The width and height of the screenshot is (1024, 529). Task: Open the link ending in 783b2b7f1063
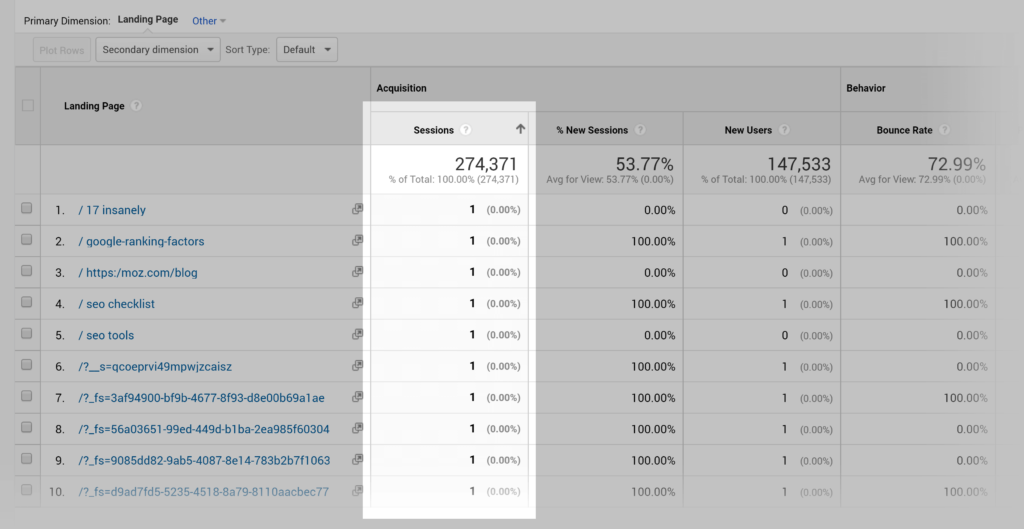[x=204, y=460]
